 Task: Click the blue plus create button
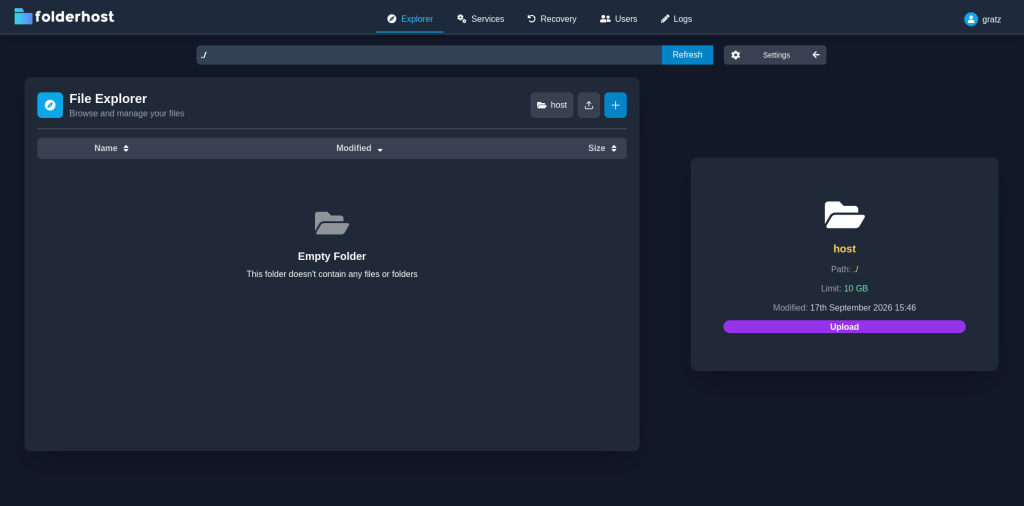point(615,105)
